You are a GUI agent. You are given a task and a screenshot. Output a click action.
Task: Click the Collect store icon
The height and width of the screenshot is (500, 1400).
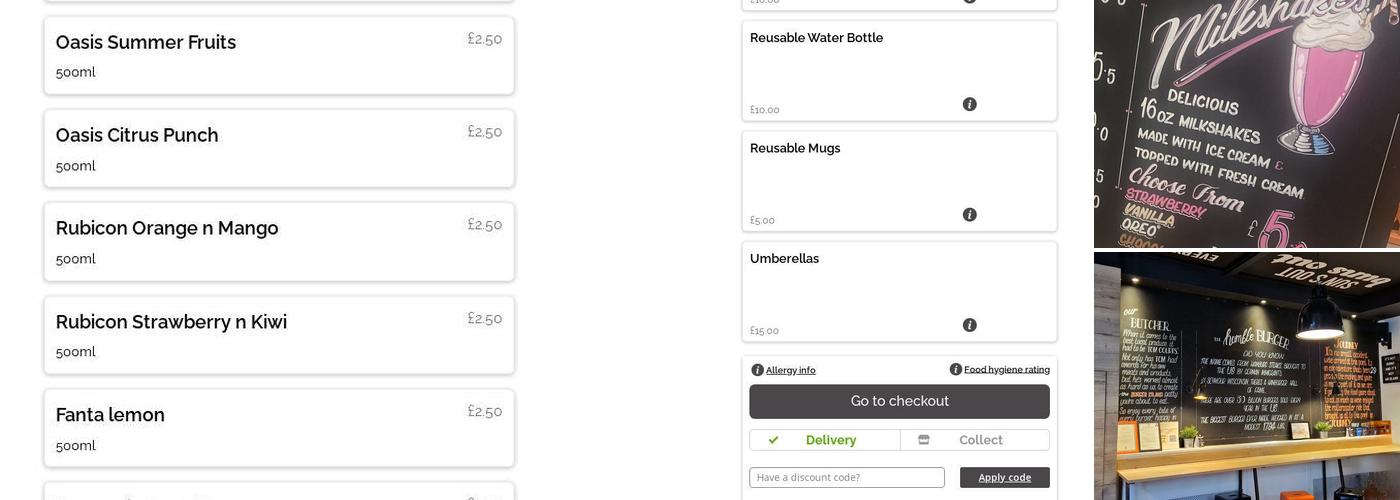[924, 440]
